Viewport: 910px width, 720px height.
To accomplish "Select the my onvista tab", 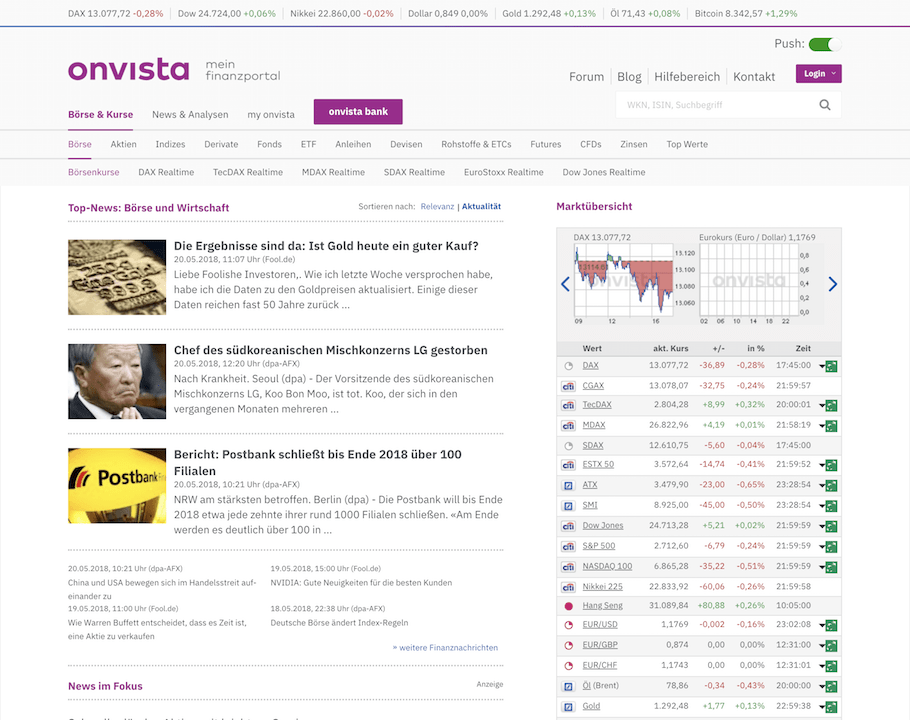I will (x=271, y=115).
